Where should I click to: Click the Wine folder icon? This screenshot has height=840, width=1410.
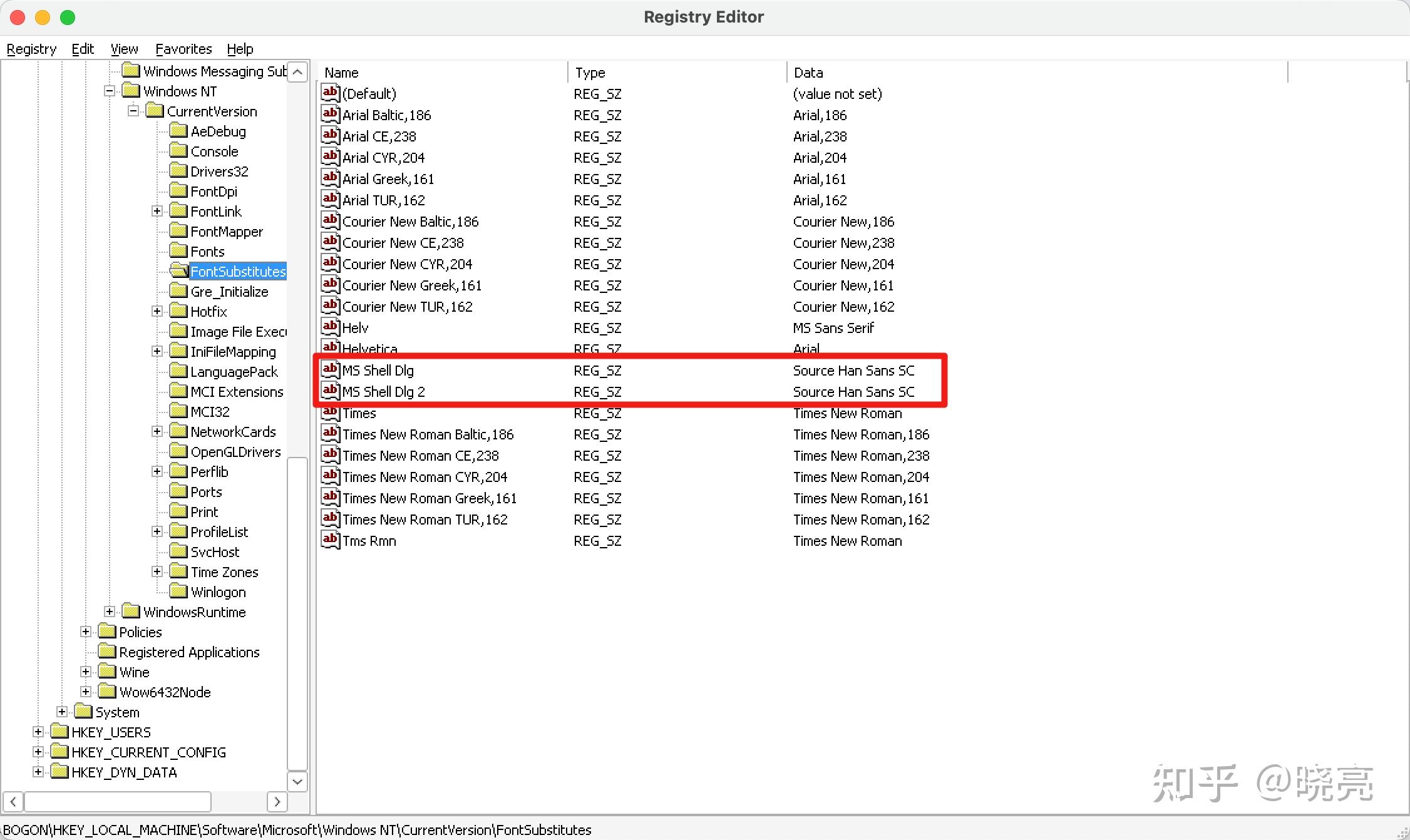pos(108,672)
